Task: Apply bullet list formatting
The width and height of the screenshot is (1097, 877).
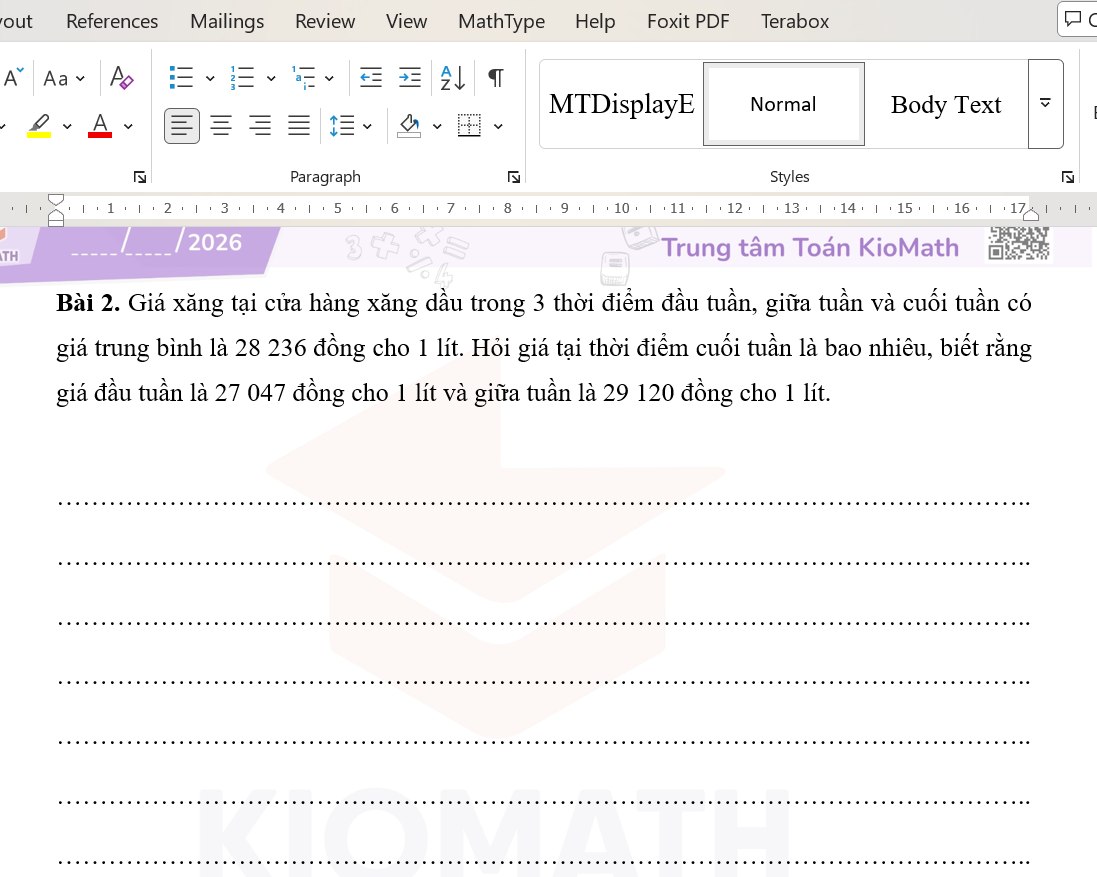Action: [181, 78]
